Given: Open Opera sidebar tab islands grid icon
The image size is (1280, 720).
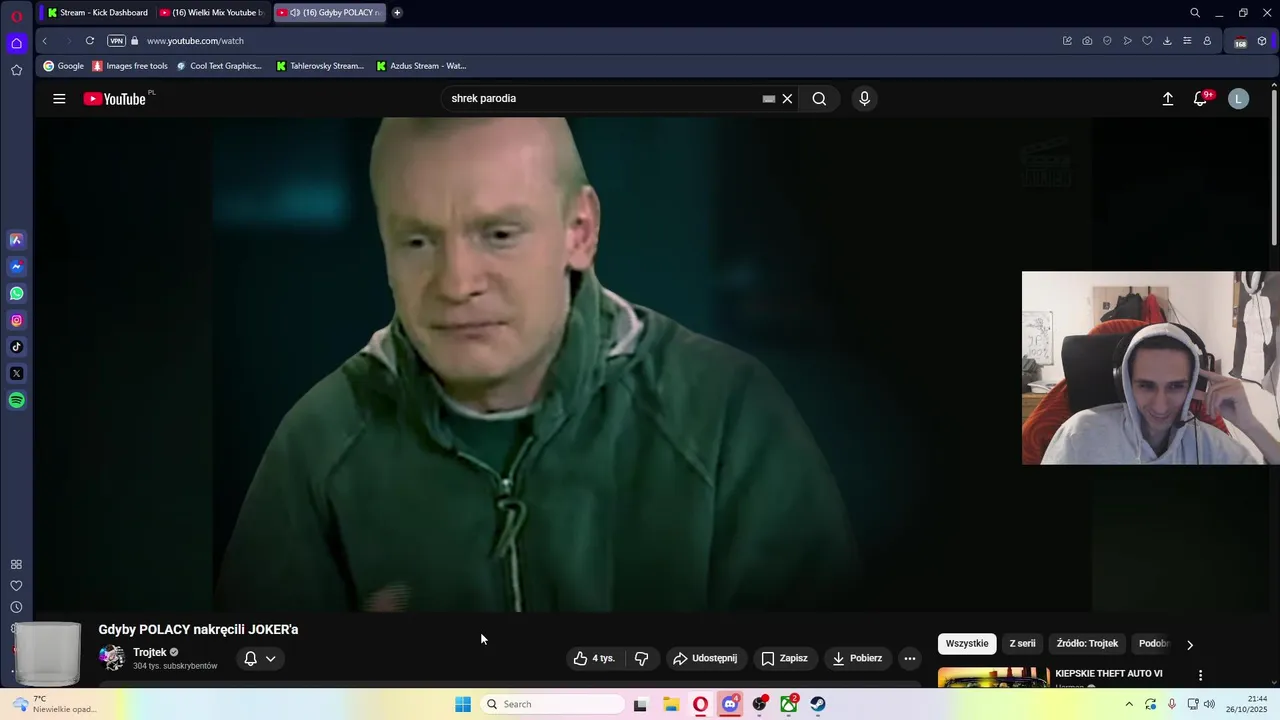Looking at the screenshot, I should coord(16,565).
